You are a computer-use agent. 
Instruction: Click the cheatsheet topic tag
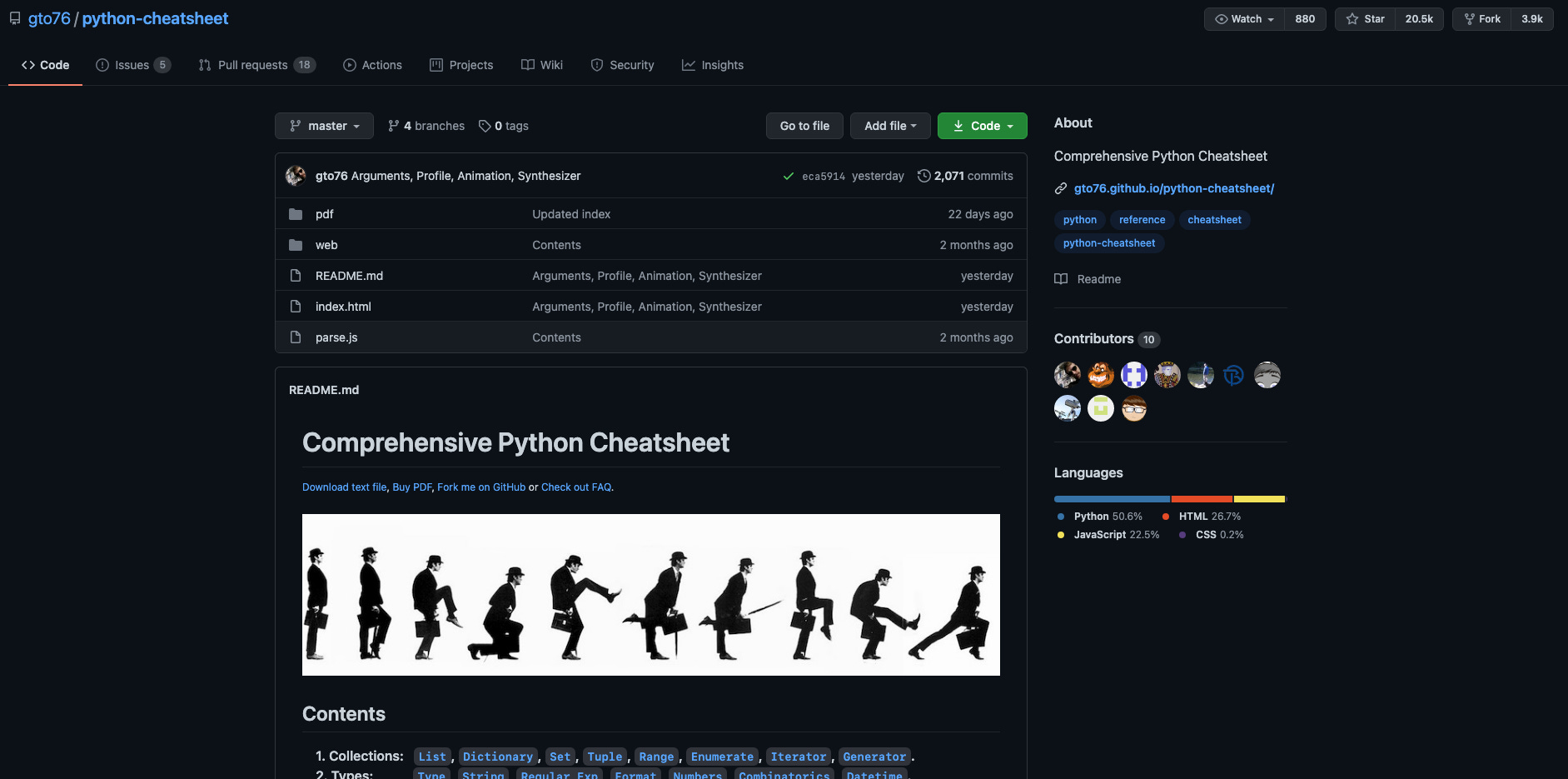[x=1214, y=220]
